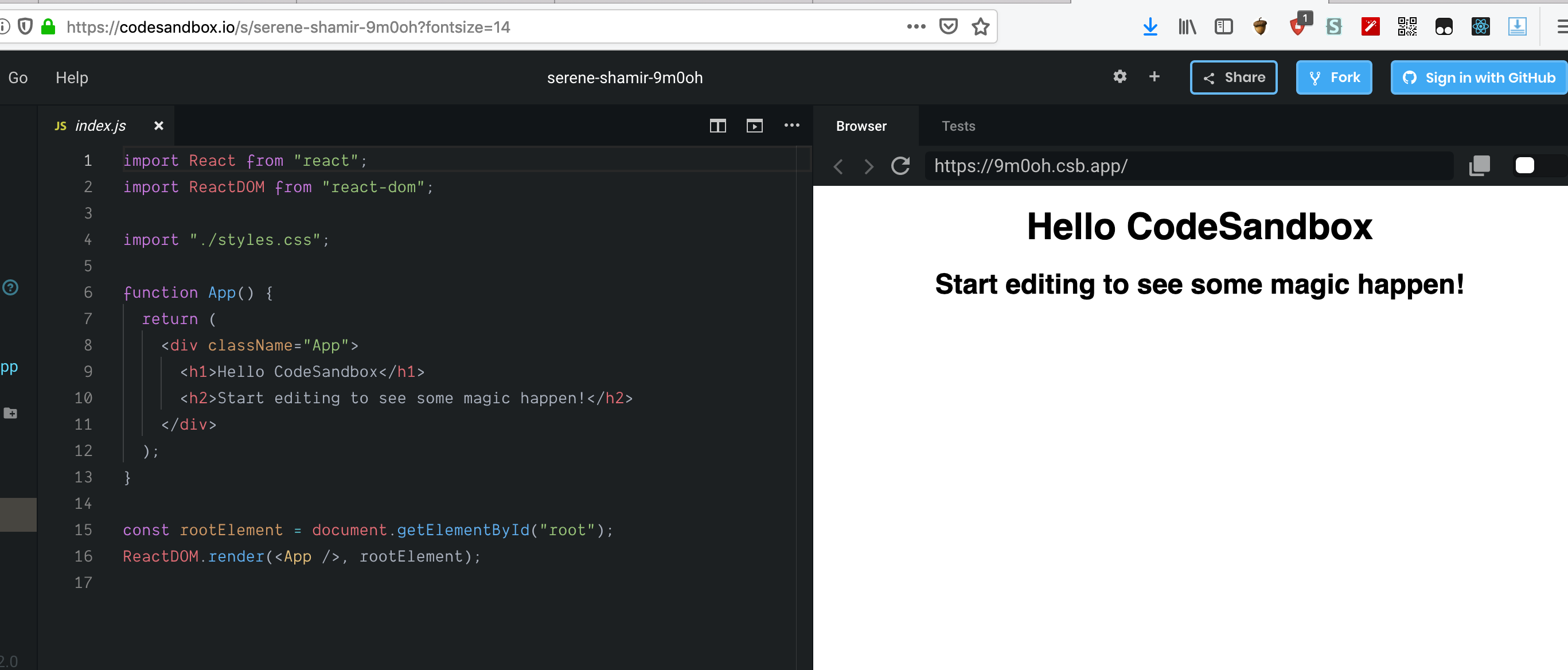Image resolution: width=1568 pixels, height=670 pixels.
Task: Open the Go menu
Action: tap(18, 78)
